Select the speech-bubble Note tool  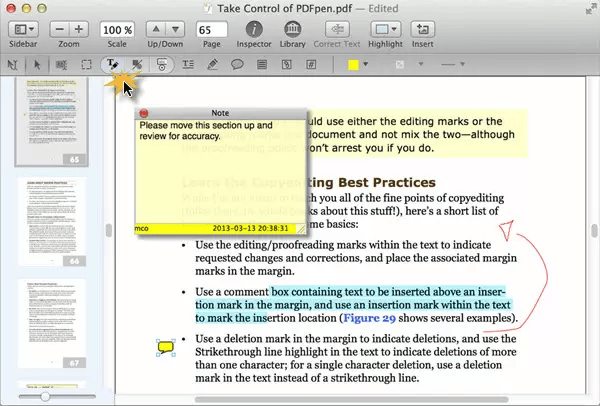[x=237, y=65]
